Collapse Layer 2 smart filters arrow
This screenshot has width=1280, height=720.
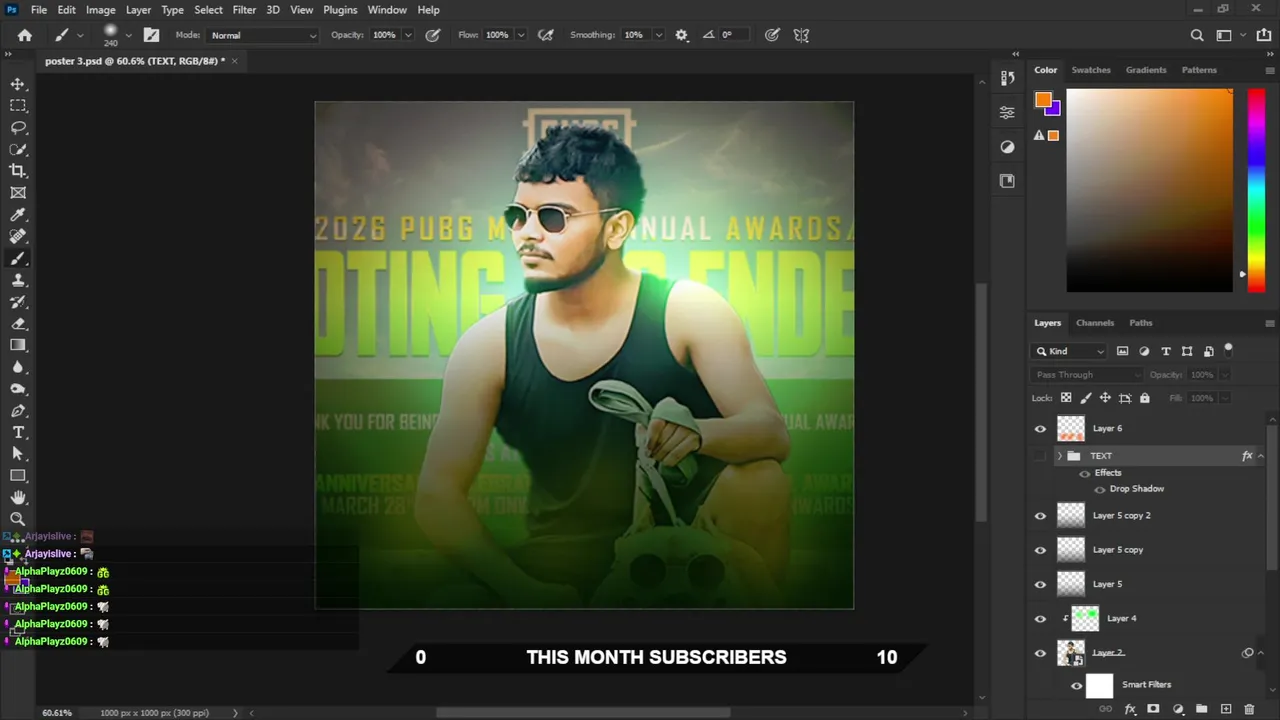1260,653
